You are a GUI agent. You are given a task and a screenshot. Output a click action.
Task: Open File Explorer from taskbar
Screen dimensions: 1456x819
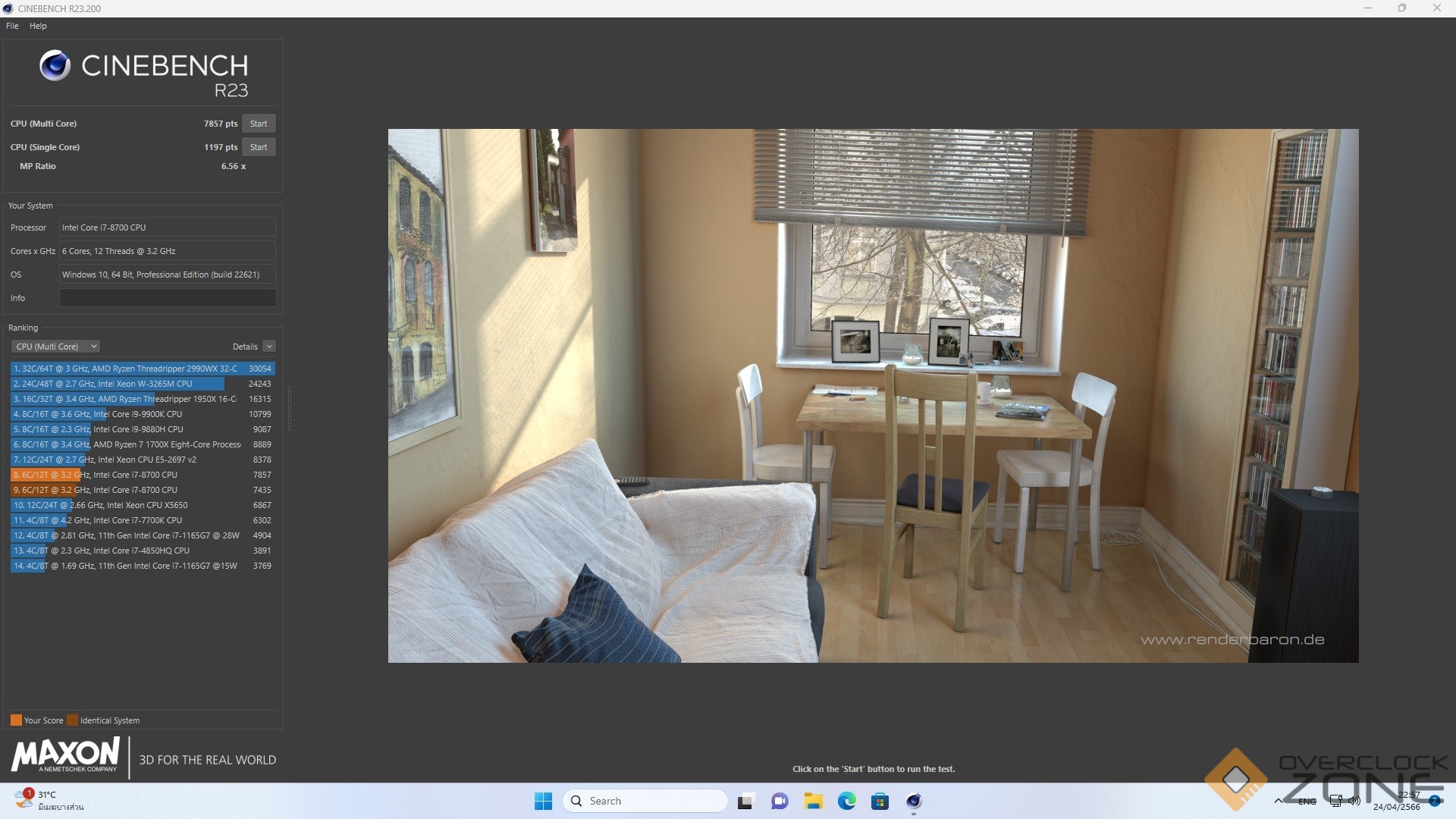tap(814, 801)
